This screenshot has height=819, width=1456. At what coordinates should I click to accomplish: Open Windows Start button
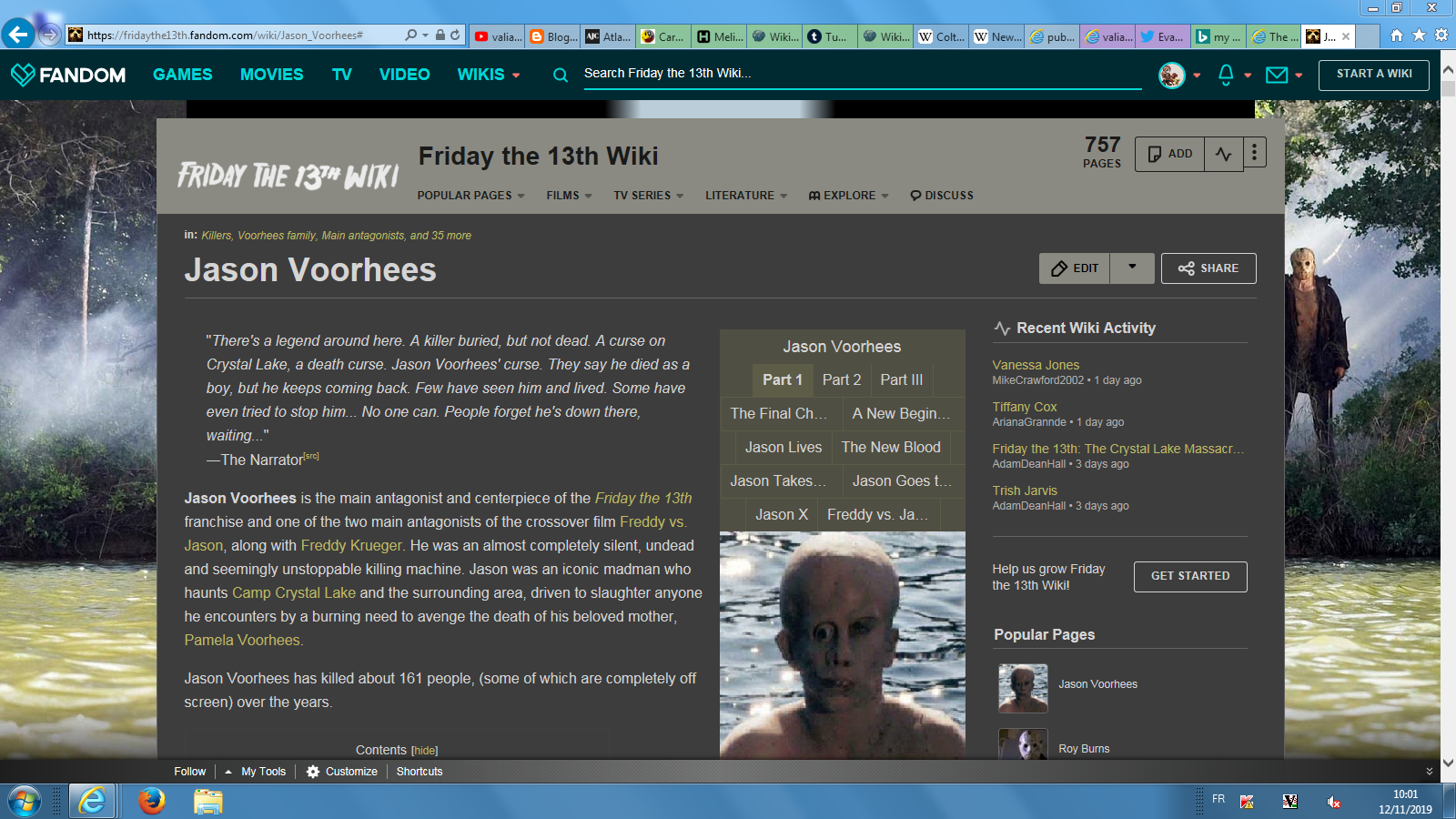[x=25, y=802]
